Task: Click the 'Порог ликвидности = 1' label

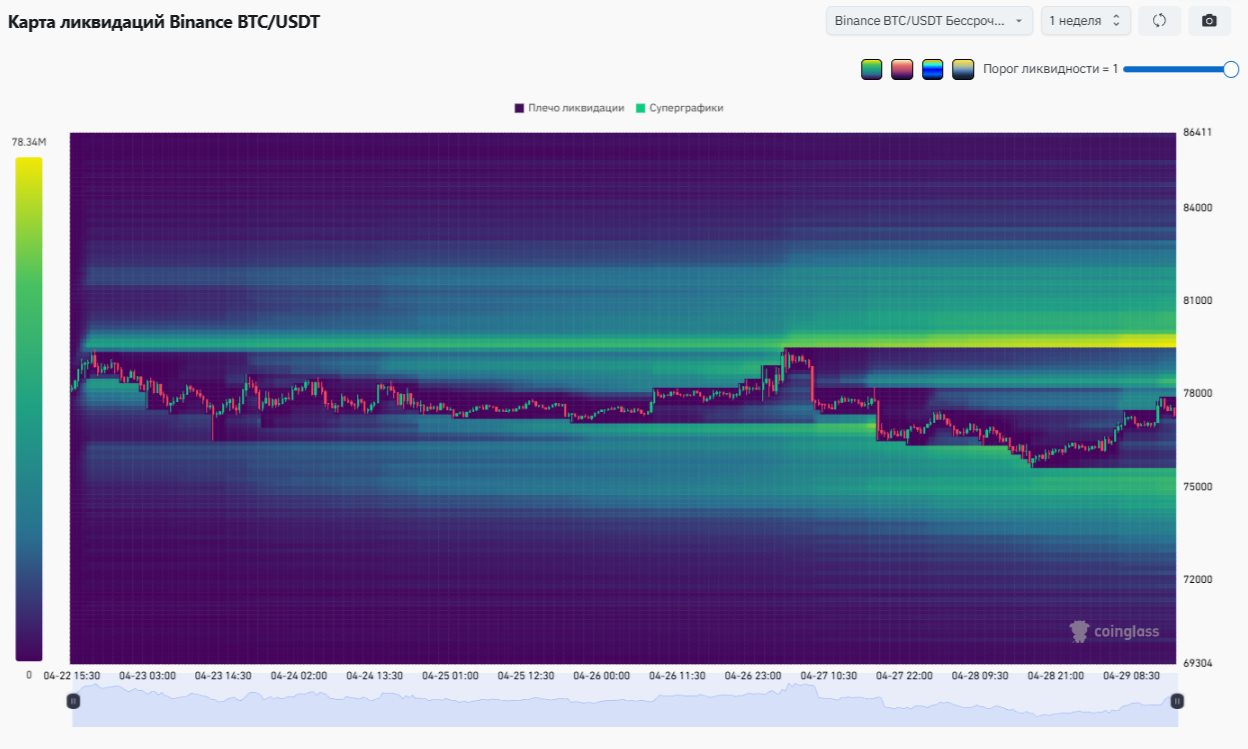Action: (x=1051, y=69)
